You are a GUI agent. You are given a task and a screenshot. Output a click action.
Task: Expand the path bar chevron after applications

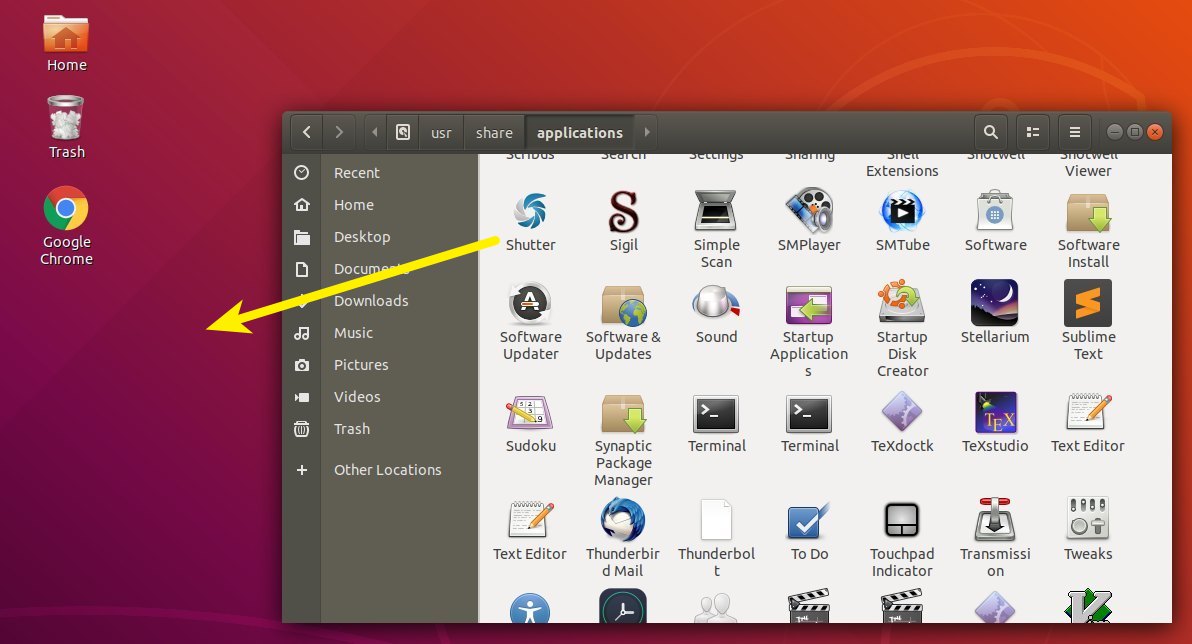point(646,132)
